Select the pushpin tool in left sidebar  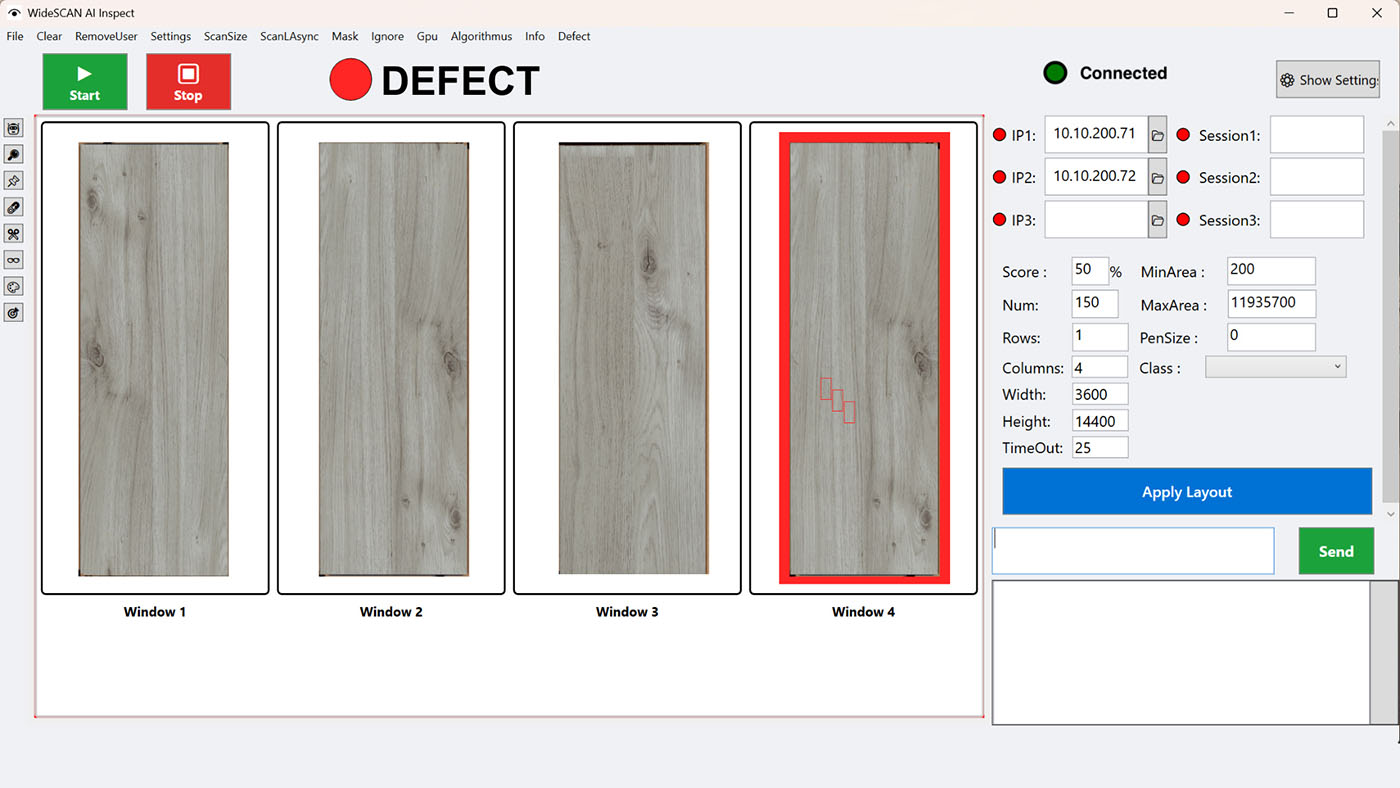14,181
